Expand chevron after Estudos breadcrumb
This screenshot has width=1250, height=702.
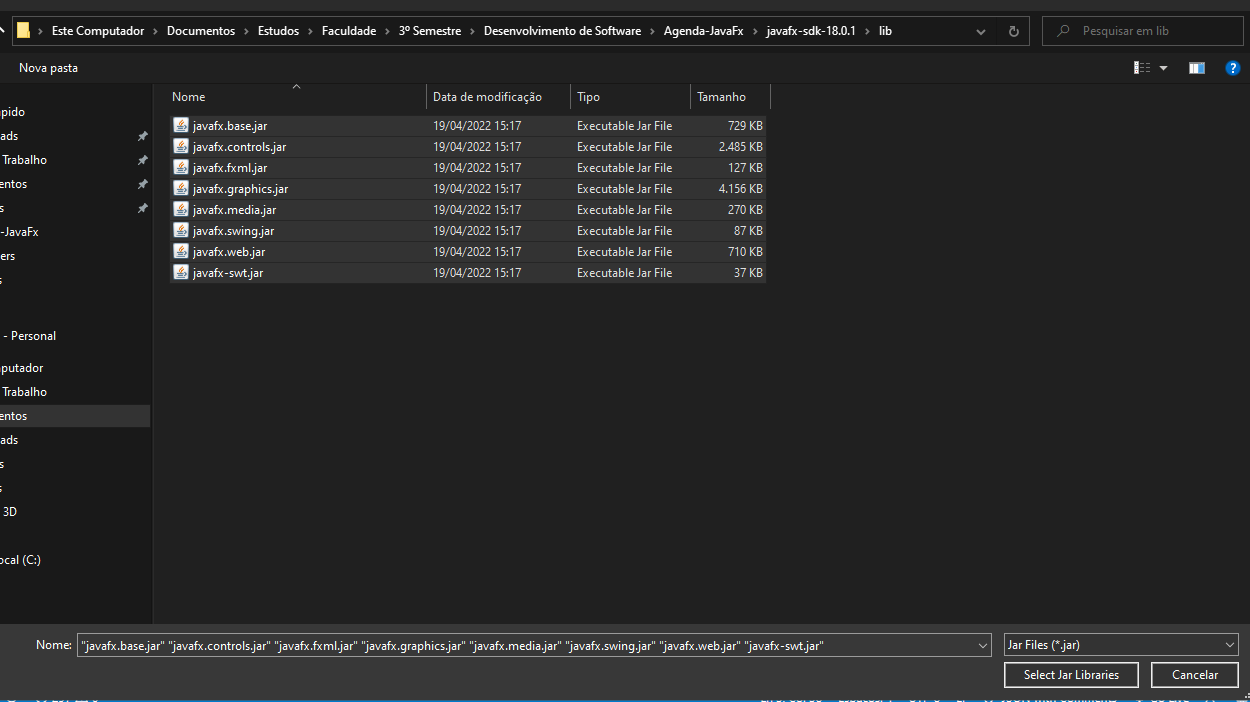(x=311, y=31)
